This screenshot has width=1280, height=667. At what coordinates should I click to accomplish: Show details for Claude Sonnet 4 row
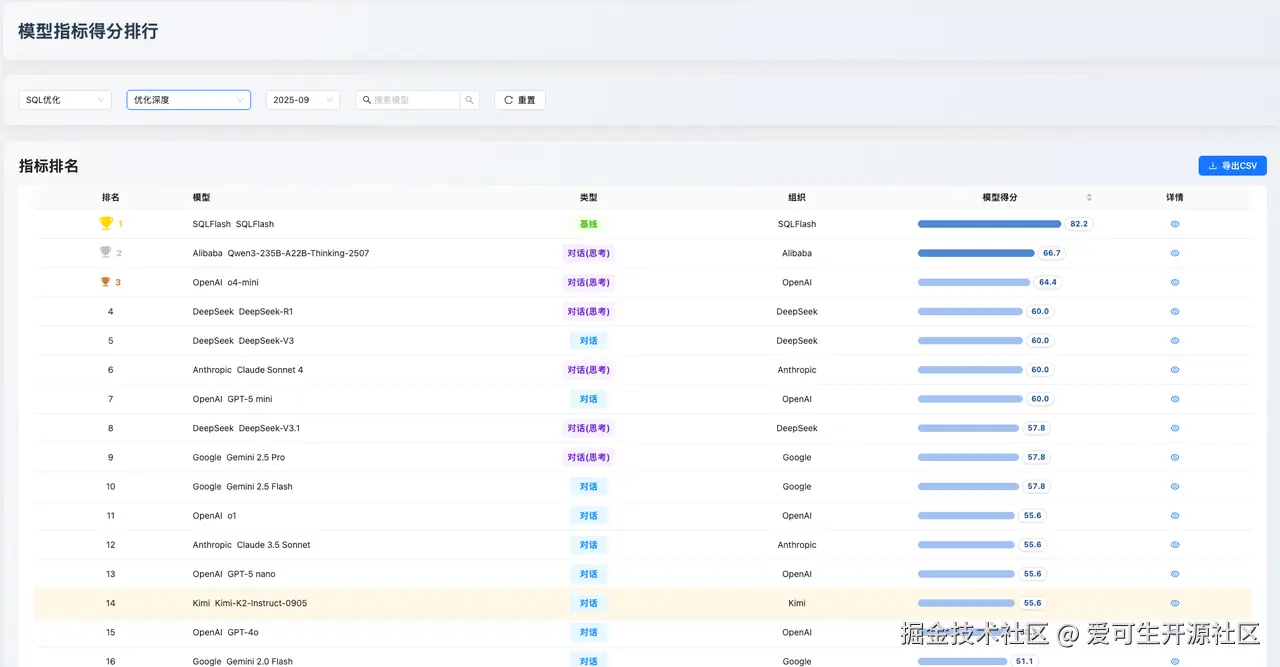click(1175, 370)
